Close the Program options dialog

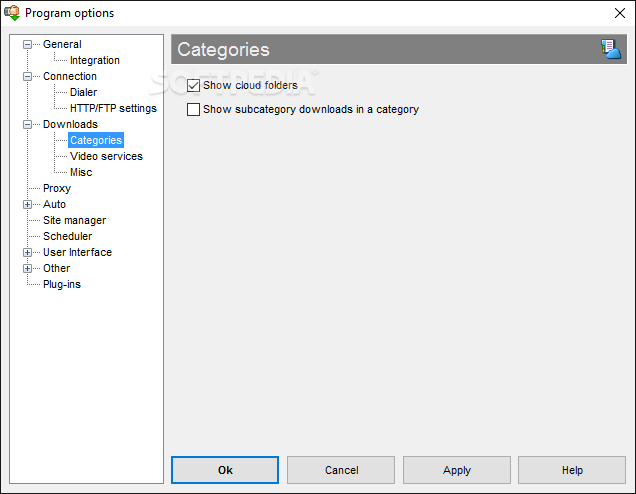619,13
